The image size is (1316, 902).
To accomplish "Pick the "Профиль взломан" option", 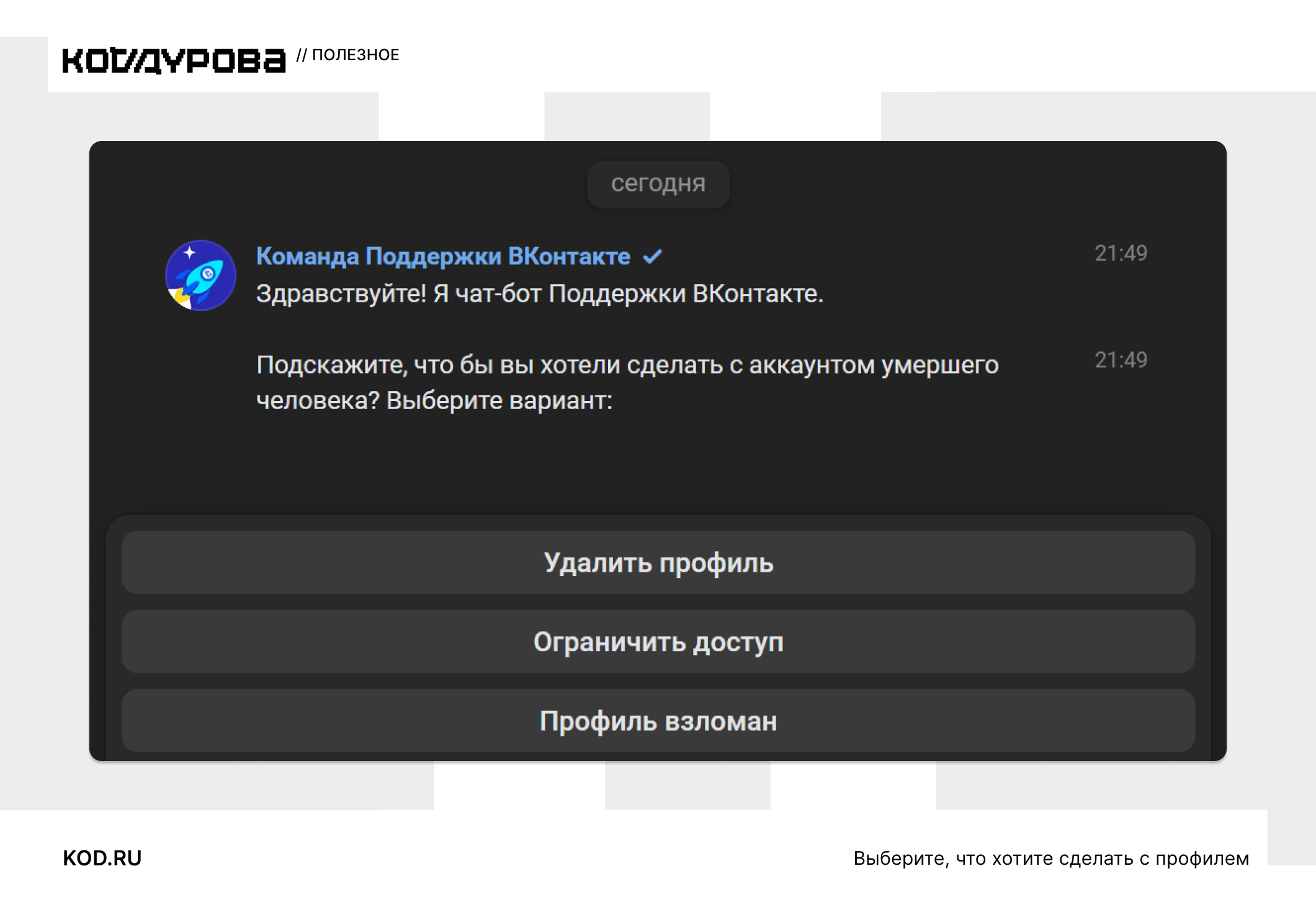I will [658, 721].
